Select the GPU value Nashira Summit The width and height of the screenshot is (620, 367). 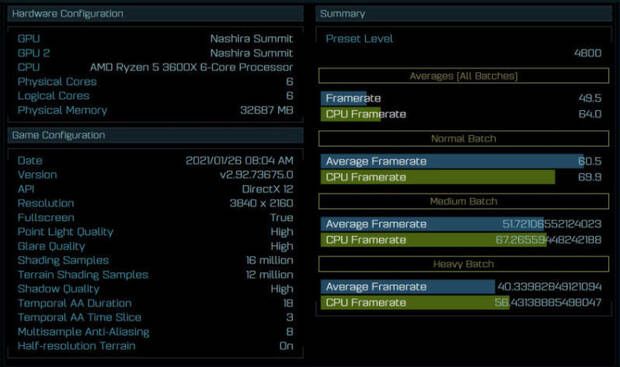click(251, 39)
